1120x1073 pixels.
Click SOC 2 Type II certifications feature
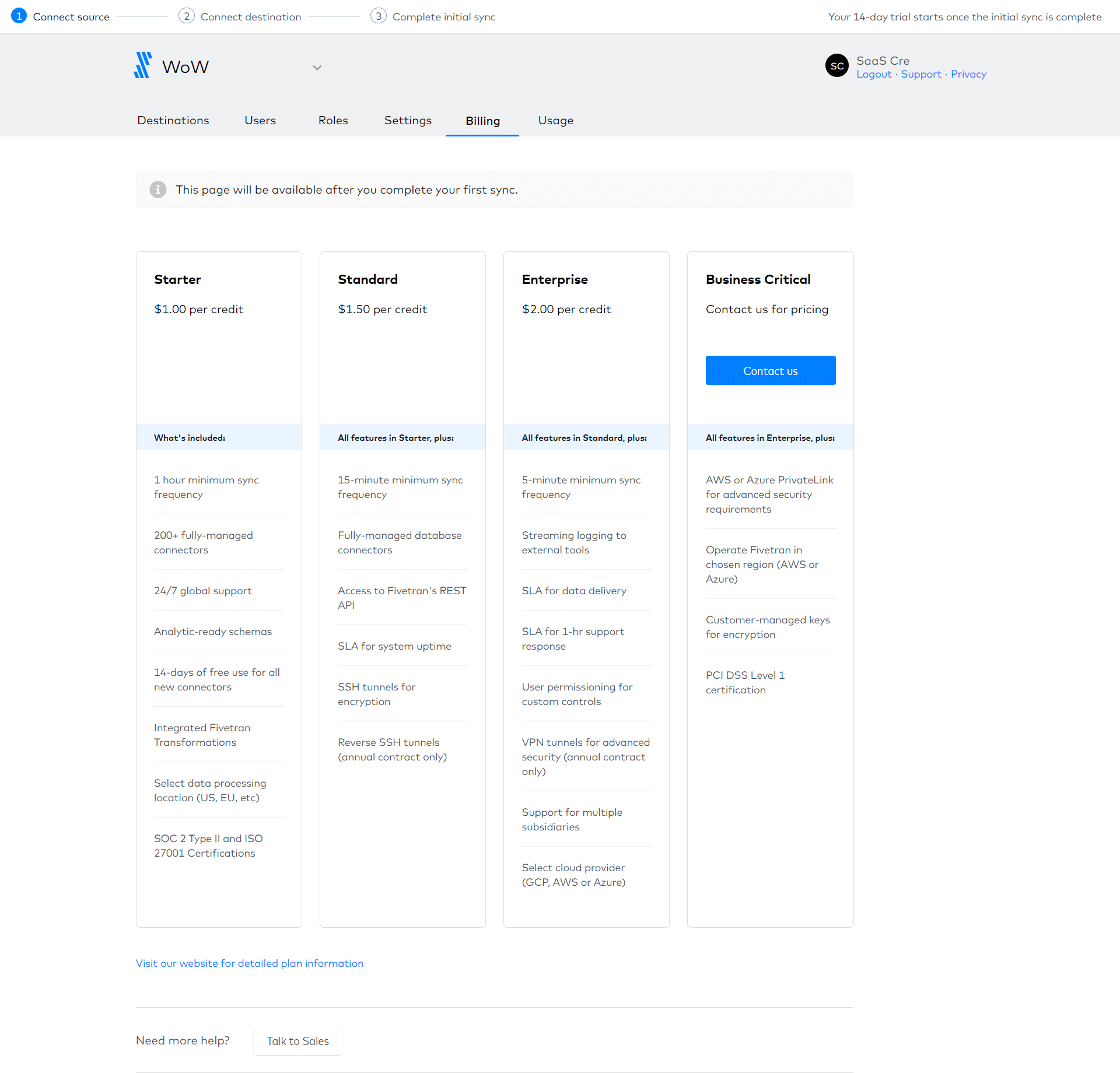pos(208,846)
